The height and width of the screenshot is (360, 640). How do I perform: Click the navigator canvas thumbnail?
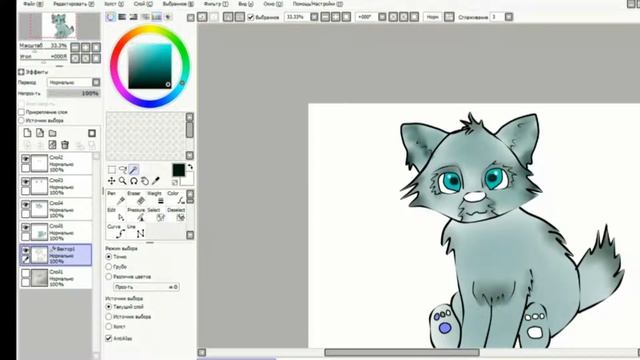coord(59,26)
